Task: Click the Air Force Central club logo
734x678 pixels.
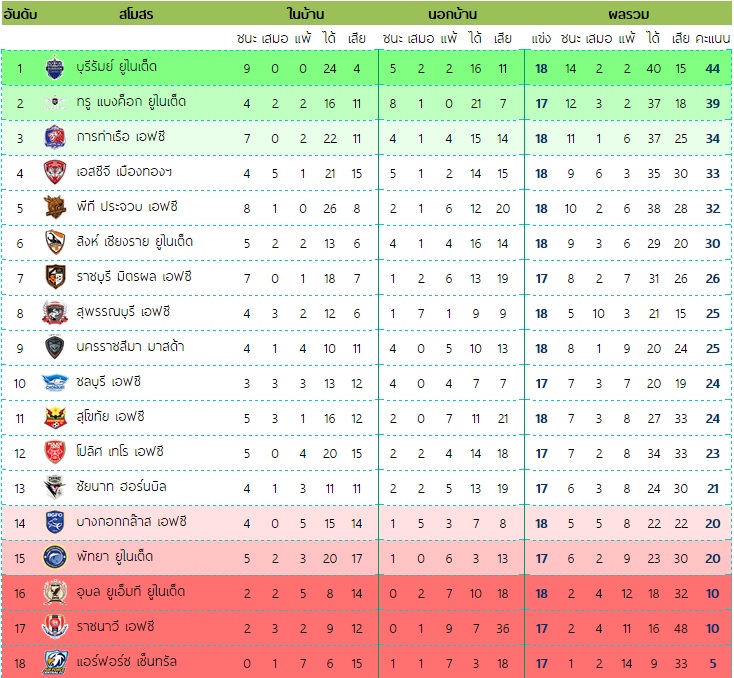Action: [55, 662]
